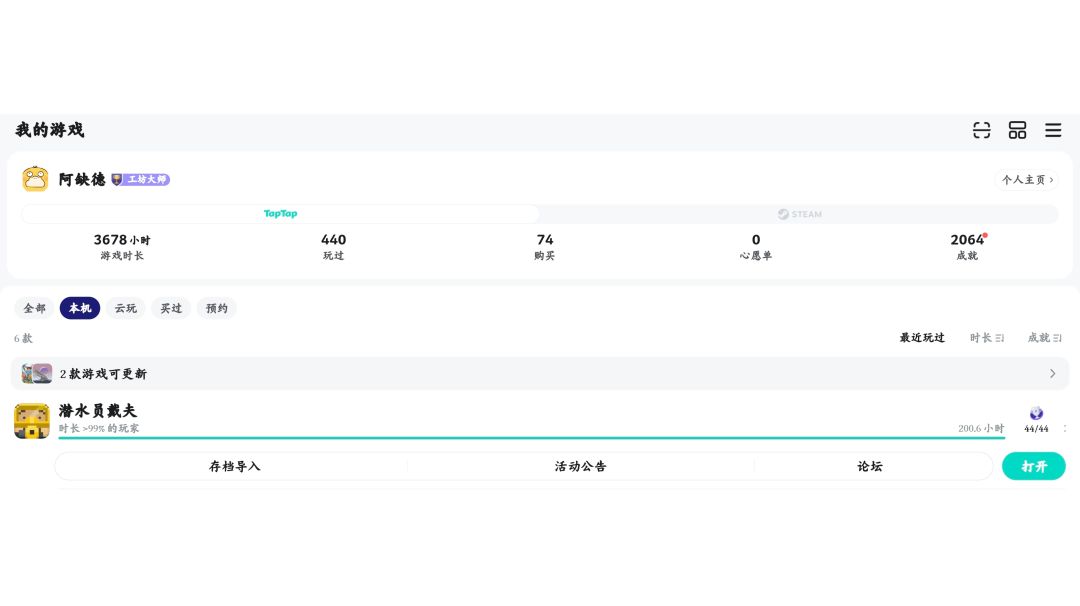View the 3678 小时 游戏时长 stat
This screenshot has height=606, width=1080.
pos(122,247)
